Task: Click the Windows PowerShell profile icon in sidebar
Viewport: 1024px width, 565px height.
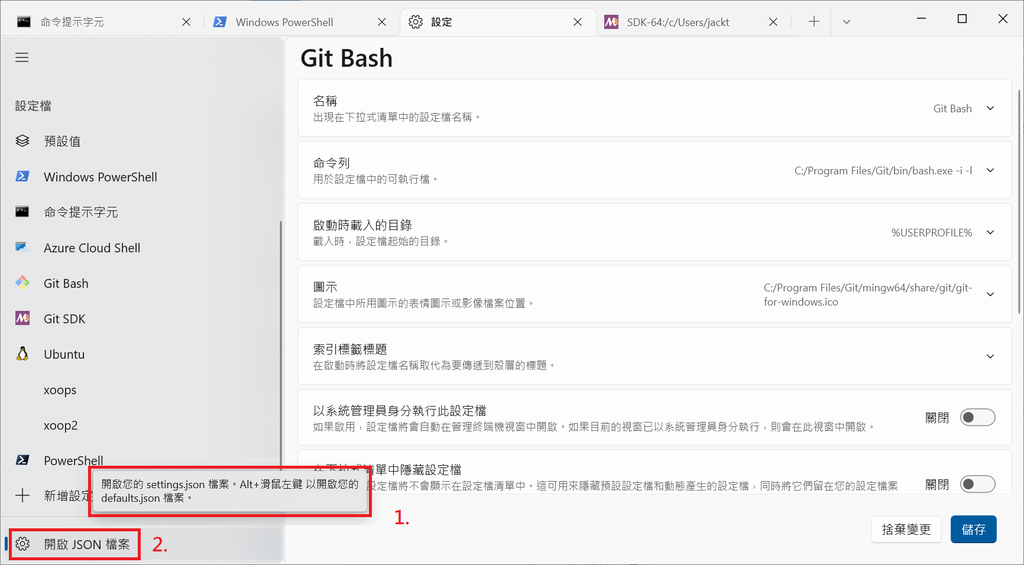Action: (22, 176)
